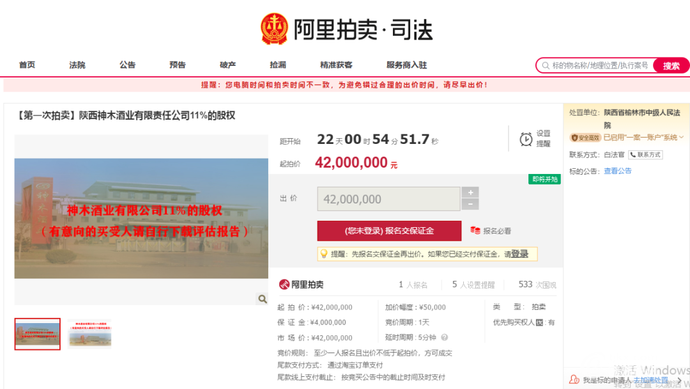Open the 拍漏 menu item
The image size is (690, 389).
click(278, 65)
